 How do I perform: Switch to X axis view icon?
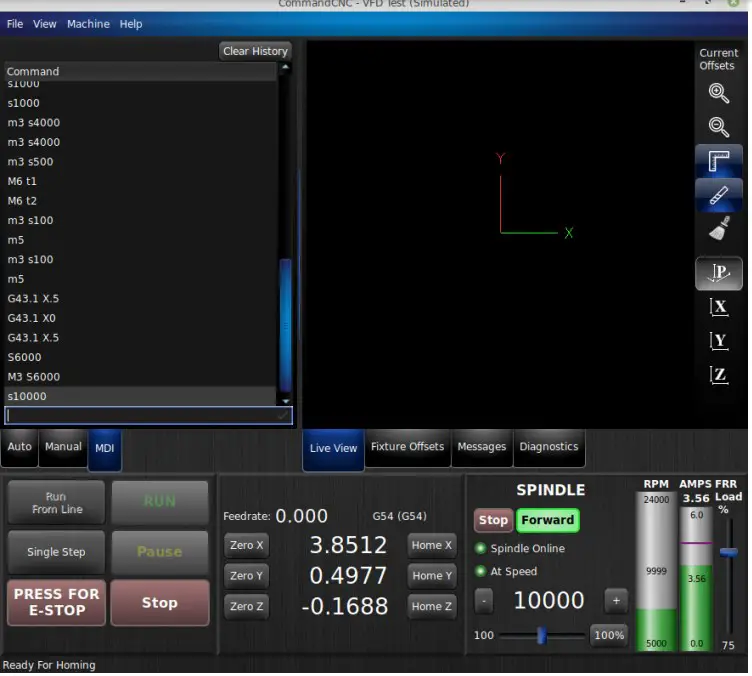coord(718,307)
